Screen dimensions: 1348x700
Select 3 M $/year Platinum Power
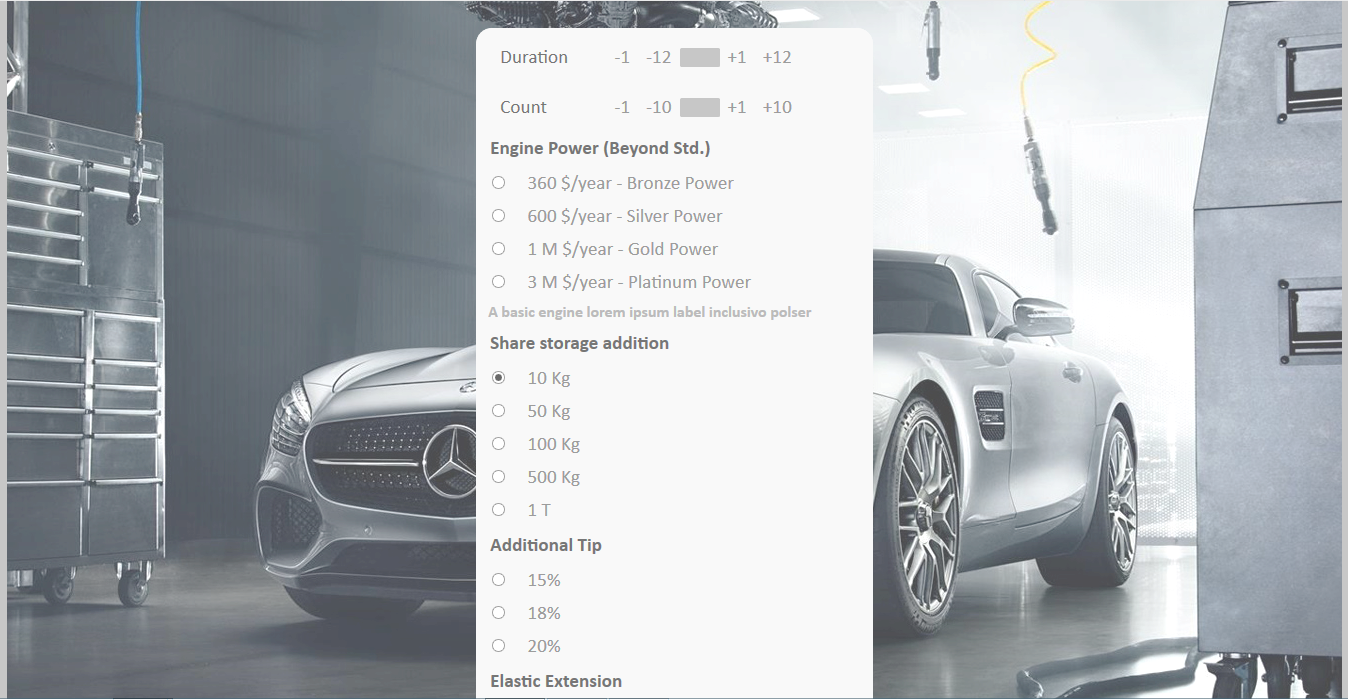click(x=498, y=281)
